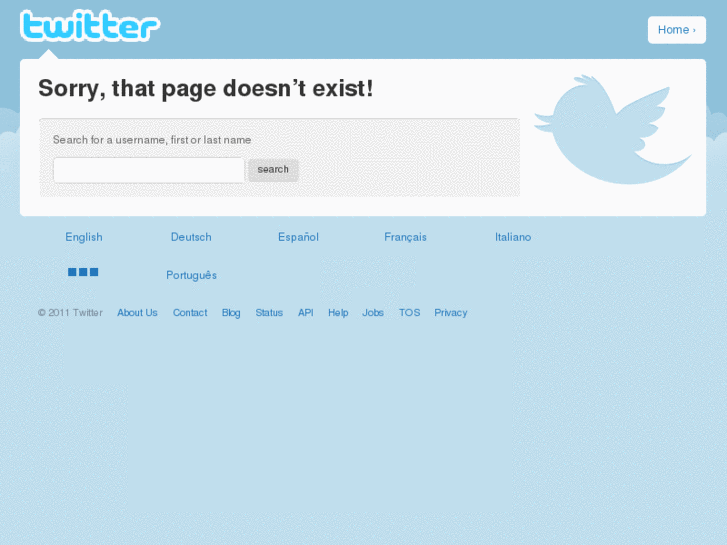Open the Help link
The image size is (727, 545).
coord(338,313)
